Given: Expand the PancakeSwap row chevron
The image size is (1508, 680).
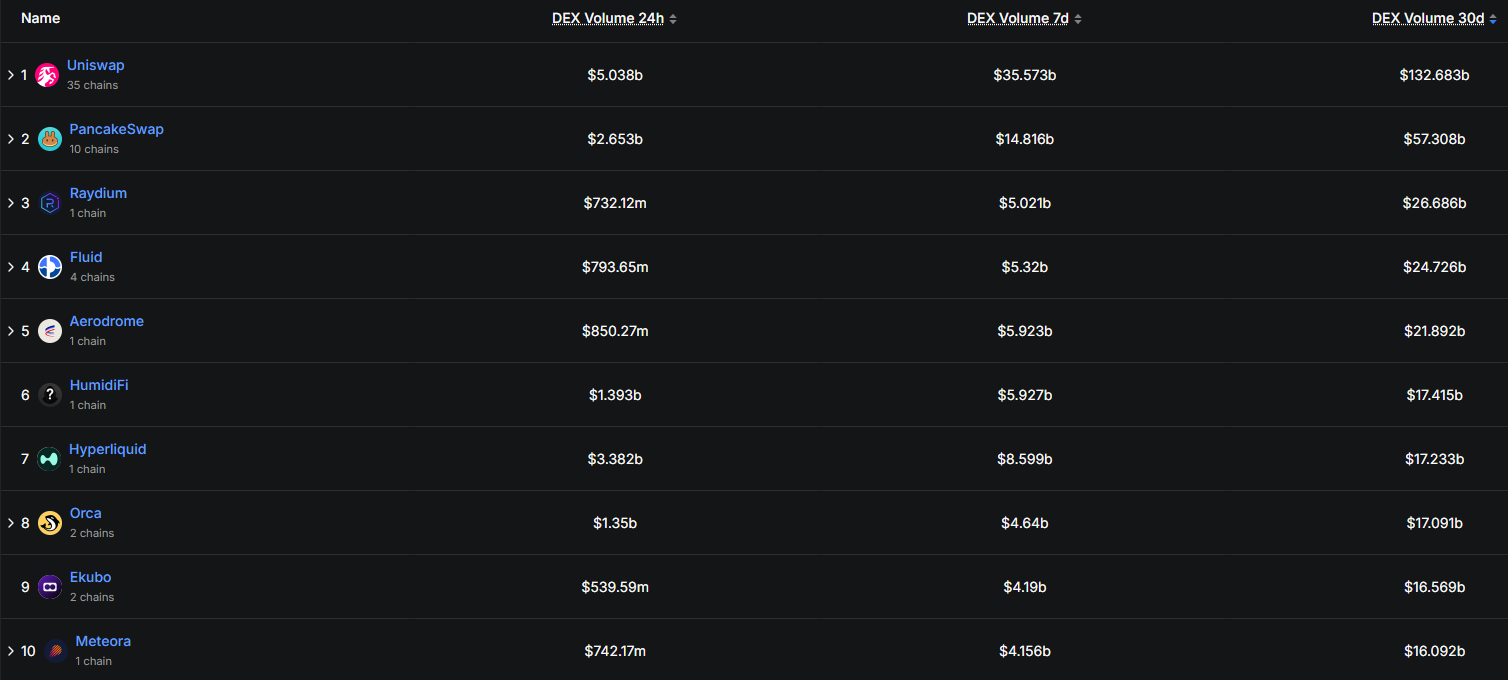Looking at the screenshot, I should [11, 139].
